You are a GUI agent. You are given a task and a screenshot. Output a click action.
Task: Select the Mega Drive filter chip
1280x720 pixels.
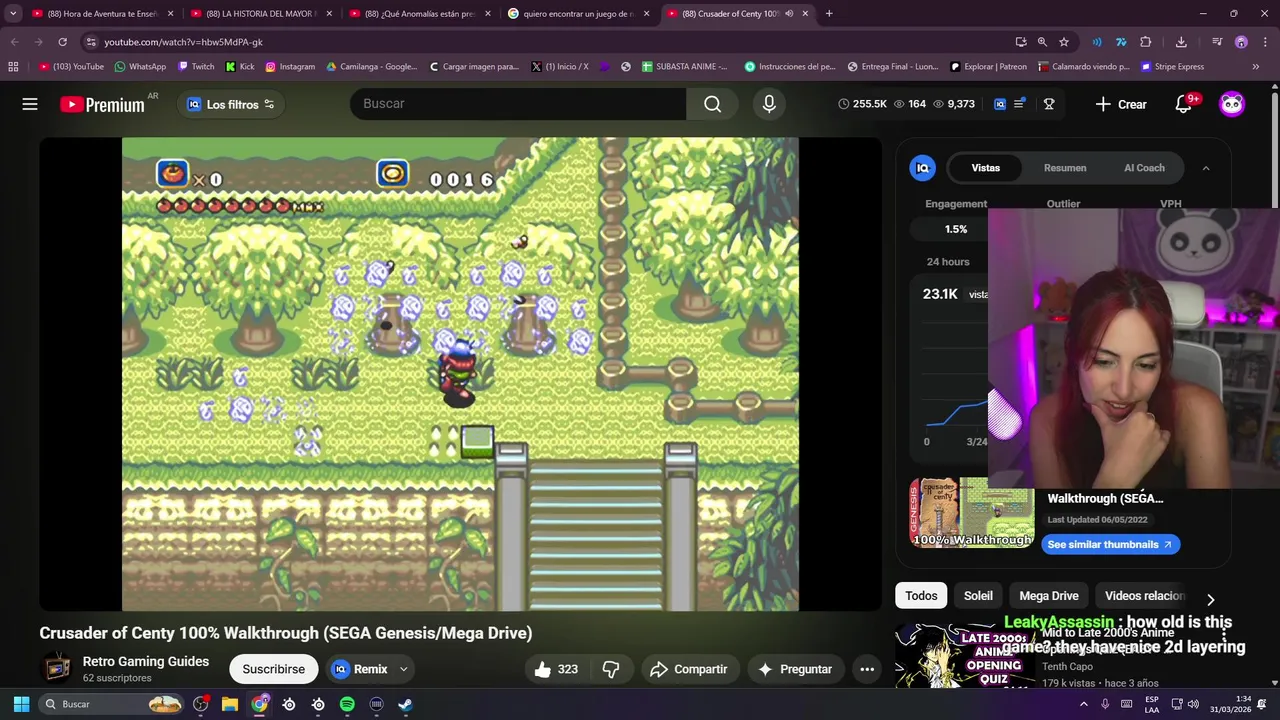[x=1049, y=596]
